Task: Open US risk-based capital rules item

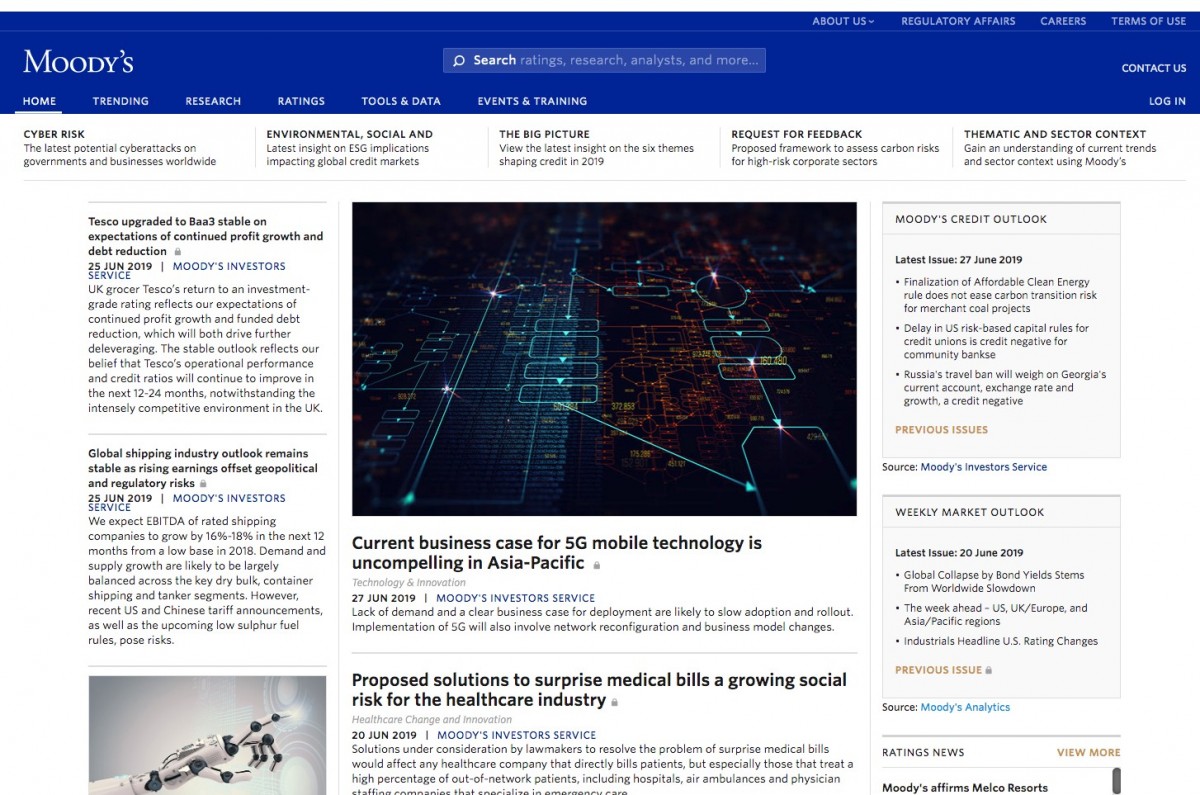Action: click(x=996, y=341)
